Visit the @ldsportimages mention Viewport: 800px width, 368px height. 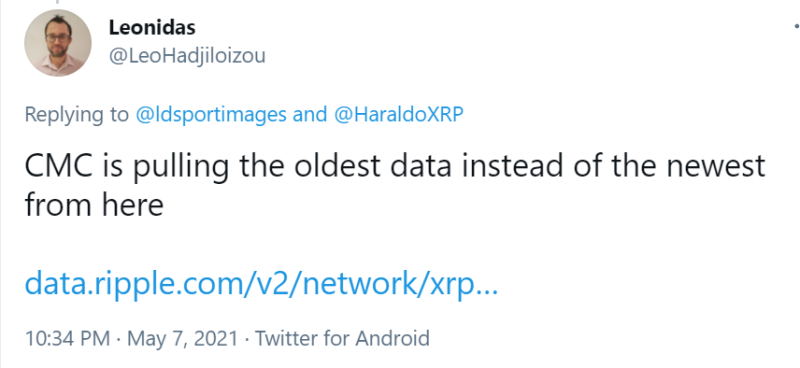coord(211,114)
